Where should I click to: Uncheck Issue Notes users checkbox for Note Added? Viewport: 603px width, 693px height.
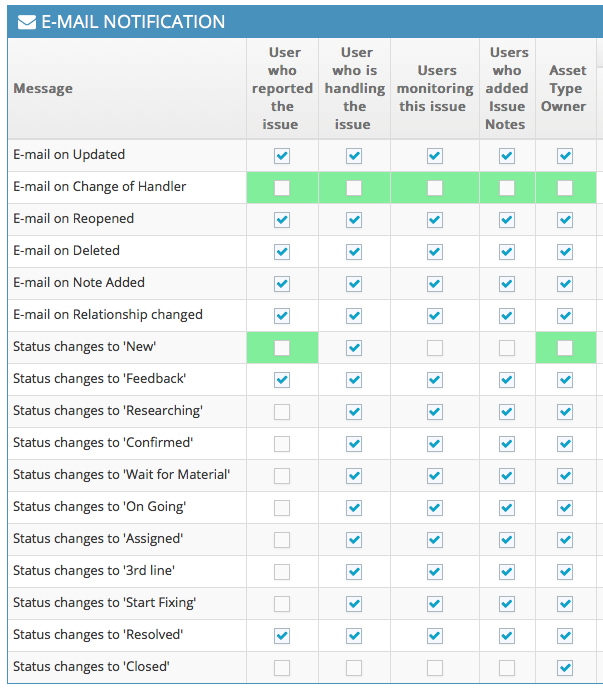click(507, 284)
